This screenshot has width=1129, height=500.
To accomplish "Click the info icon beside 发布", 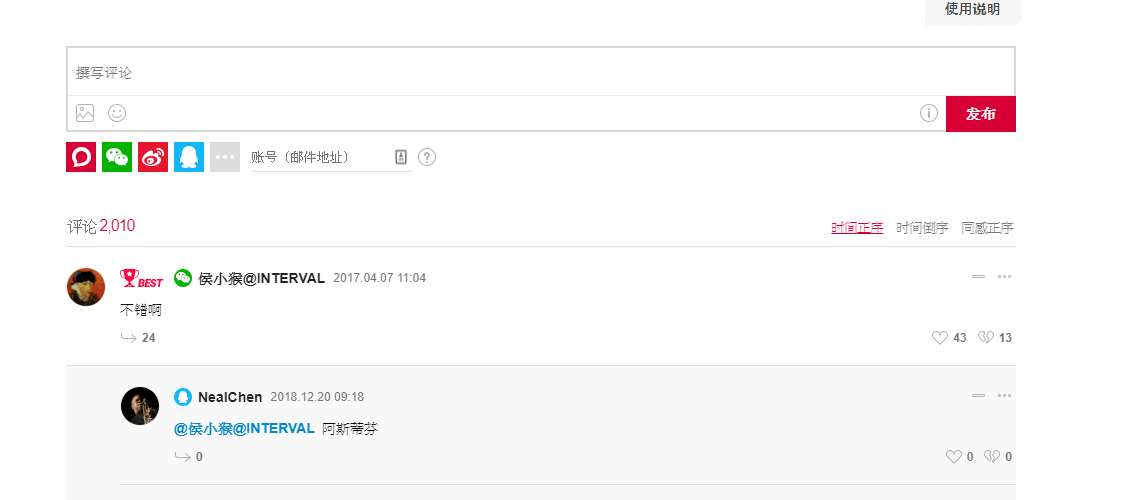I will pos(929,113).
